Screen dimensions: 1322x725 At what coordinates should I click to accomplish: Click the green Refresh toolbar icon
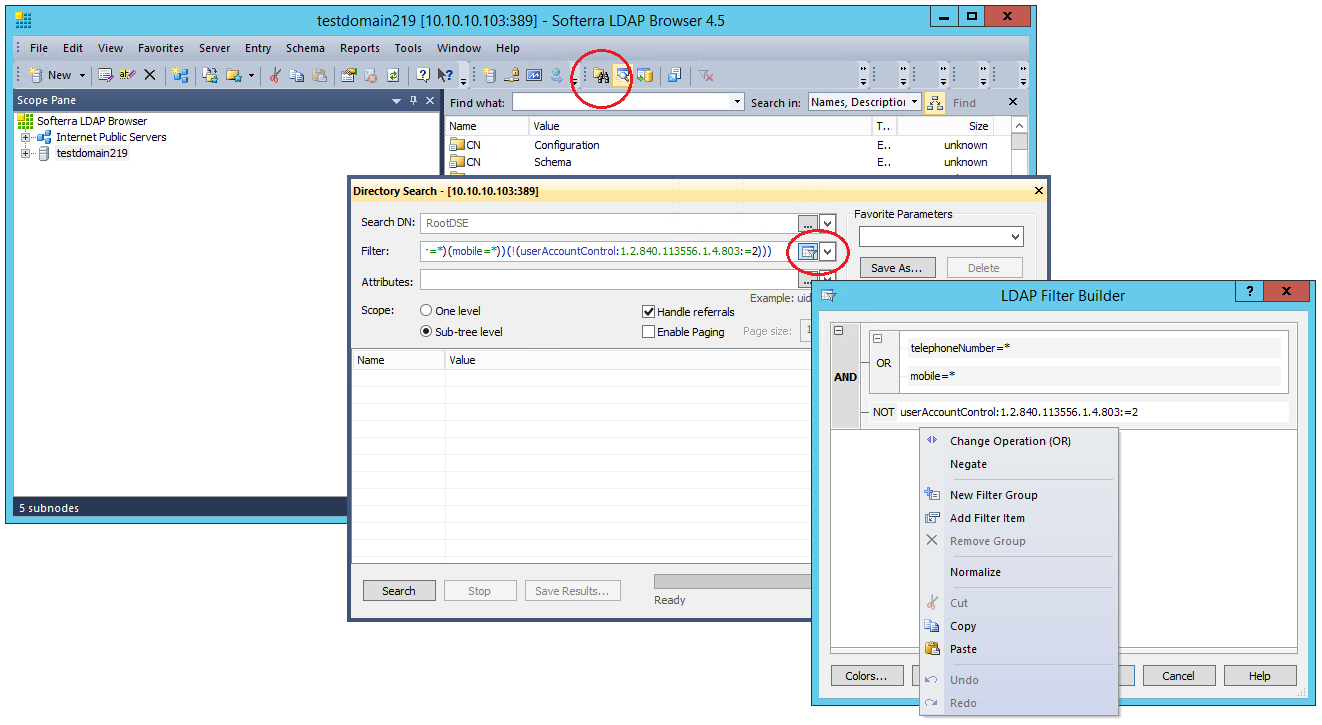[x=393, y=75]
